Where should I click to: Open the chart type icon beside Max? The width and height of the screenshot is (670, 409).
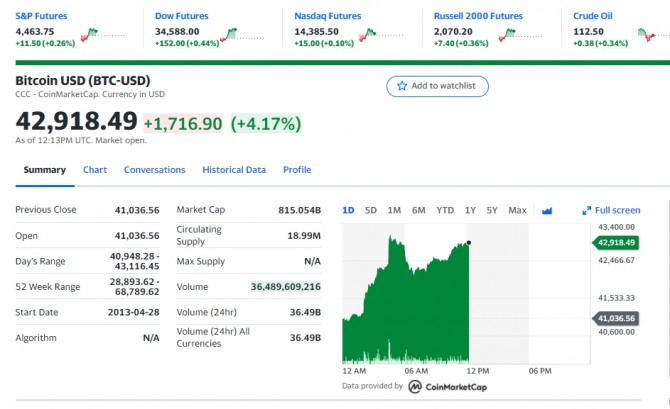click(x=547, y=211)
